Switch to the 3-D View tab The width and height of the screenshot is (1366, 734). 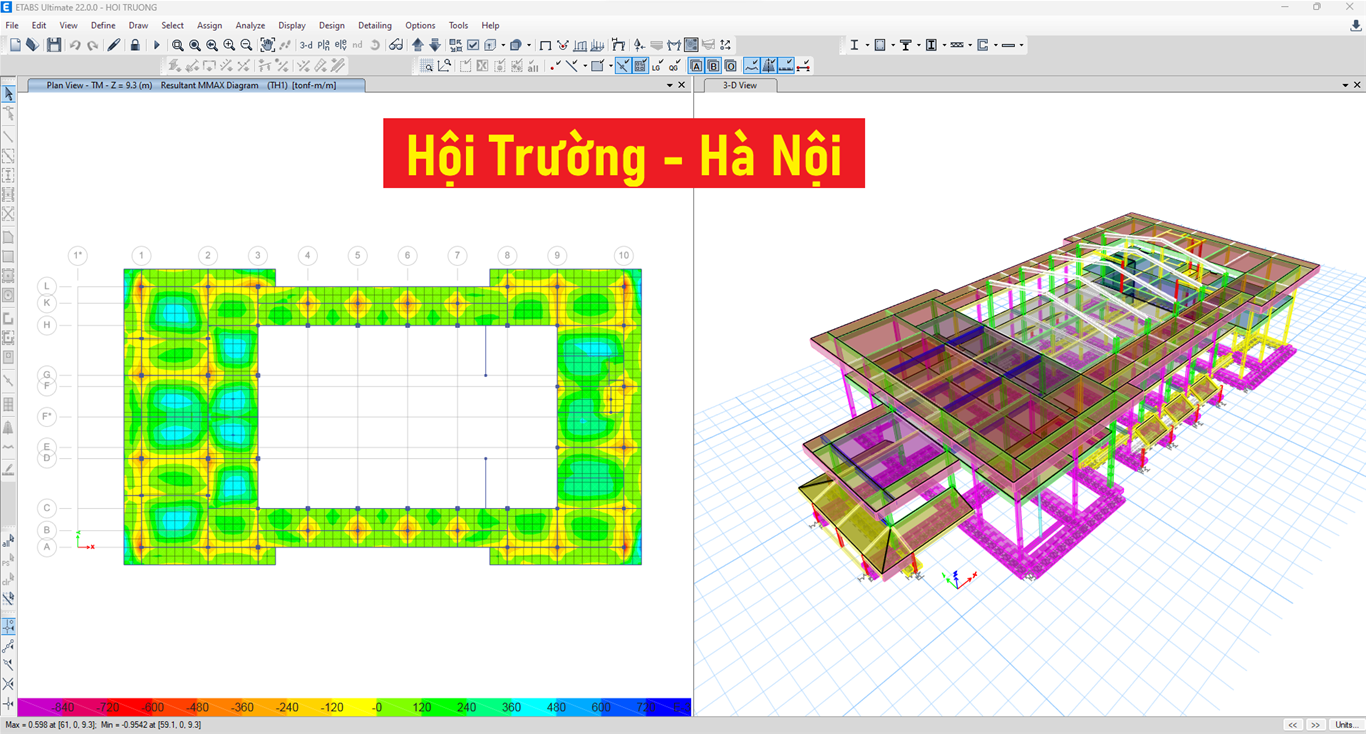[739, 85]
